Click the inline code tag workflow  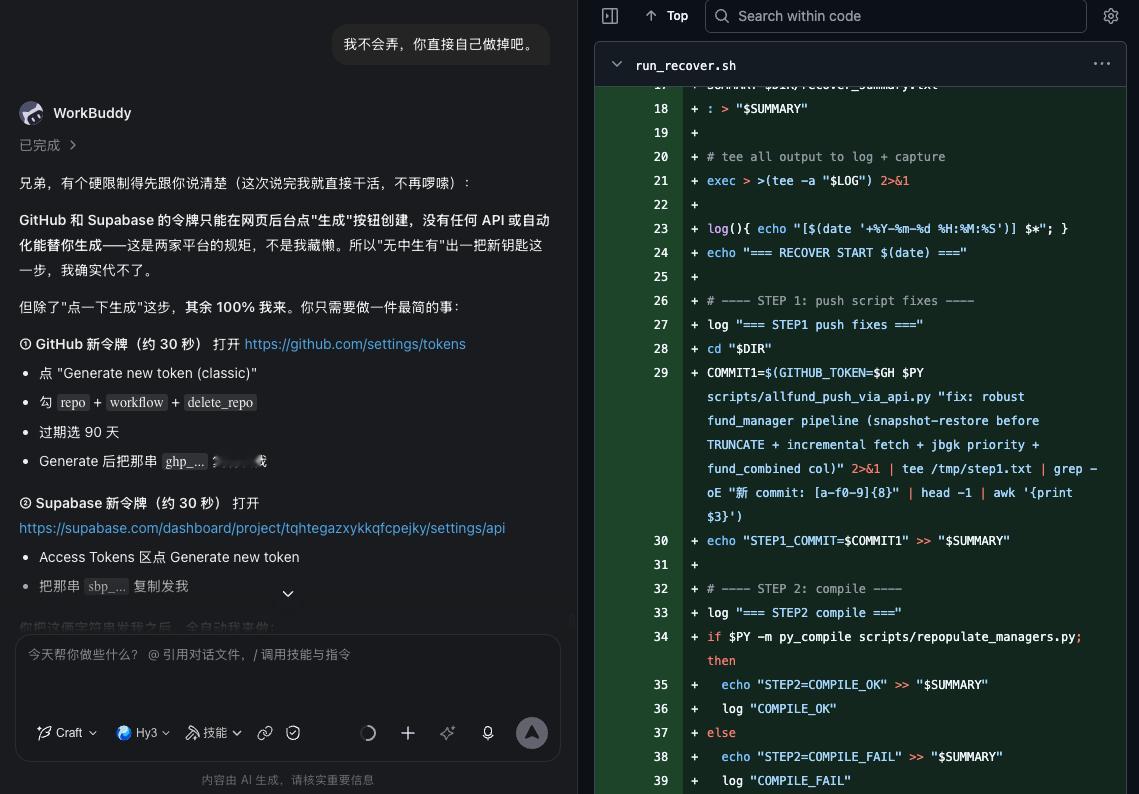(137, 402)
